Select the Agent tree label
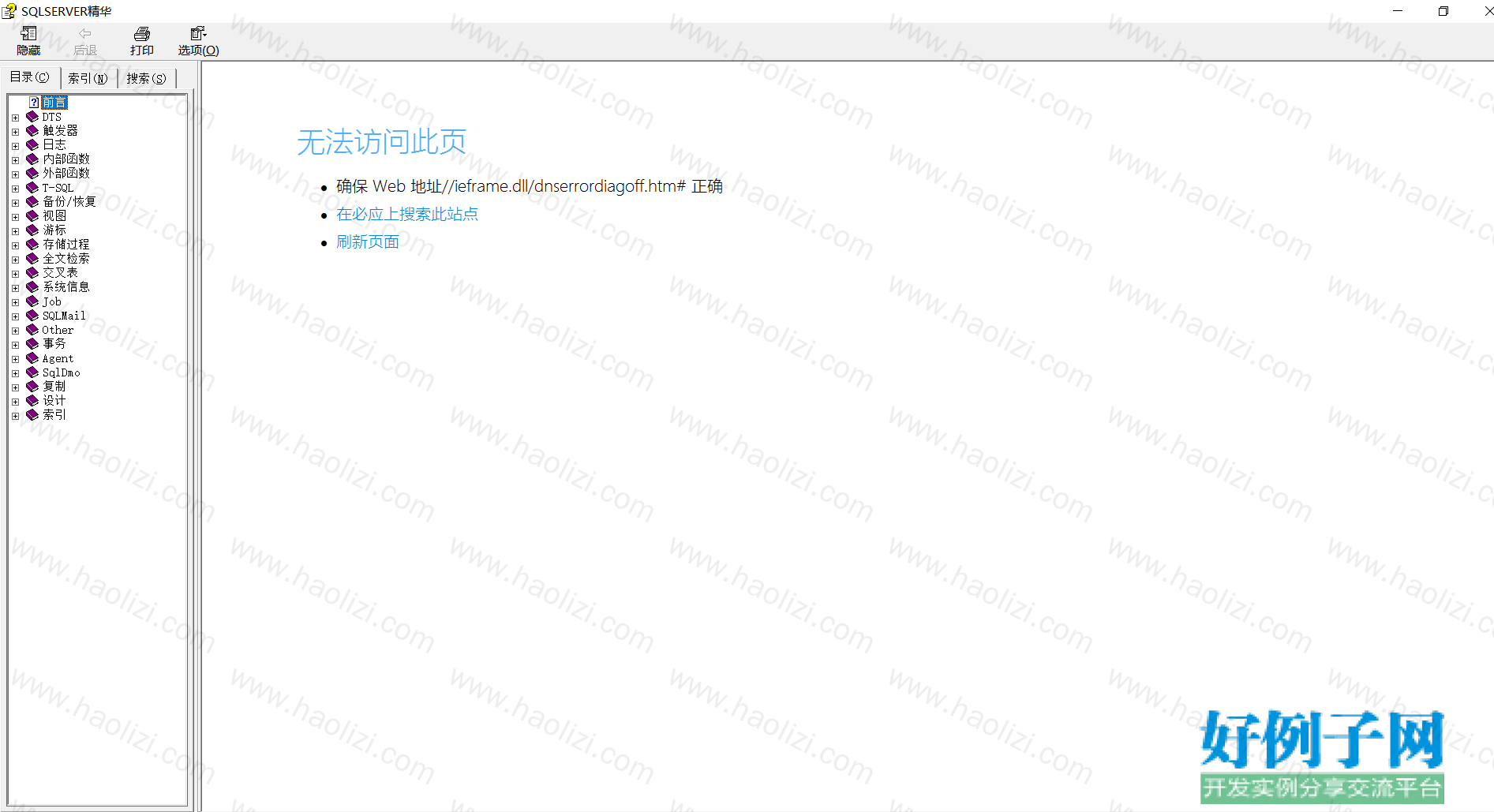 pyautogui.click(x=58, y=358)
